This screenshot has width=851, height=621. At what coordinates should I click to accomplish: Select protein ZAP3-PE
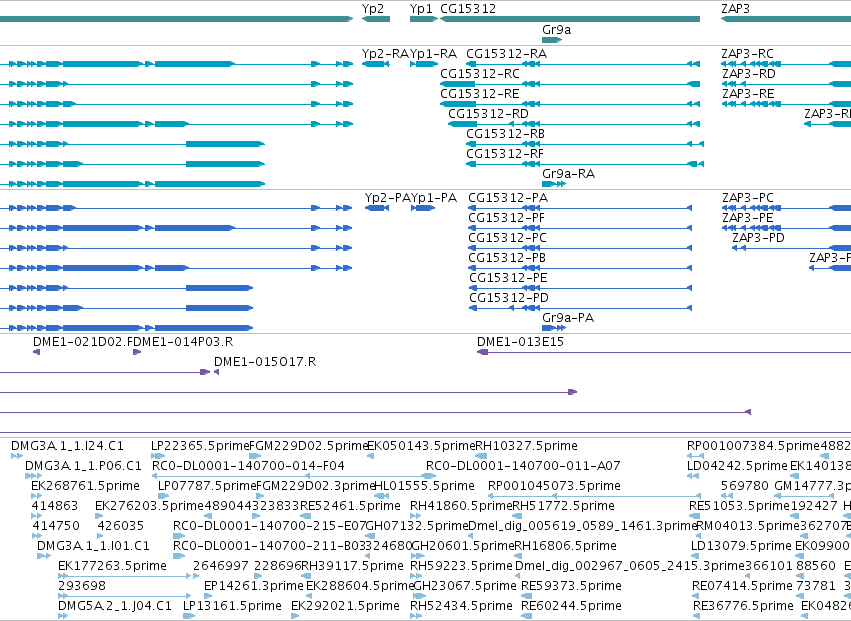748,218
